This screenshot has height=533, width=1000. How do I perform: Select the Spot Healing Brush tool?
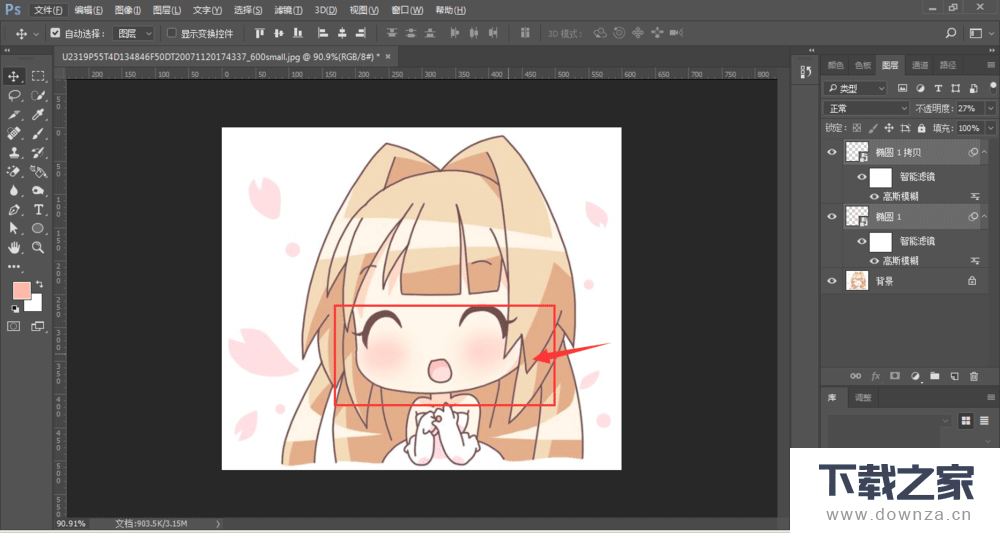(13, 134)
